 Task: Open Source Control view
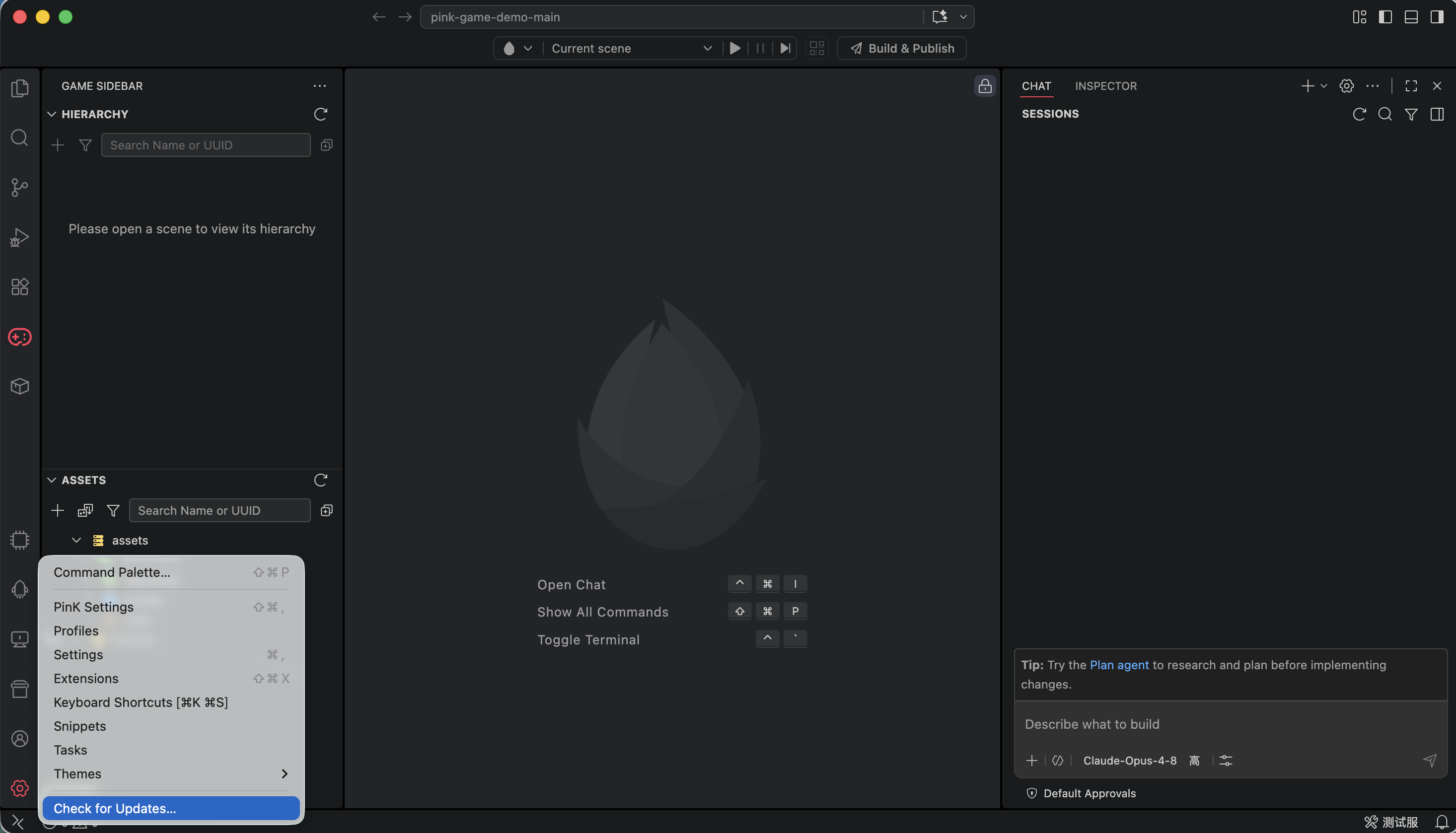20,187
